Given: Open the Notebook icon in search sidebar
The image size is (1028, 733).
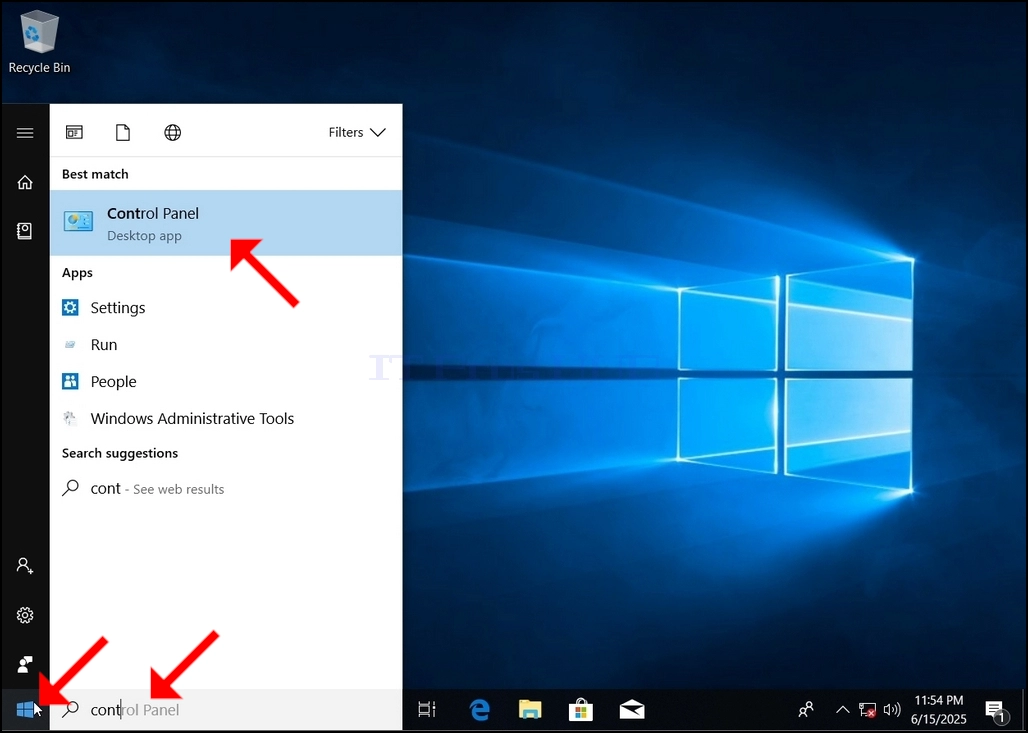Looking at the screenshot, I should (x=25, y=231).
